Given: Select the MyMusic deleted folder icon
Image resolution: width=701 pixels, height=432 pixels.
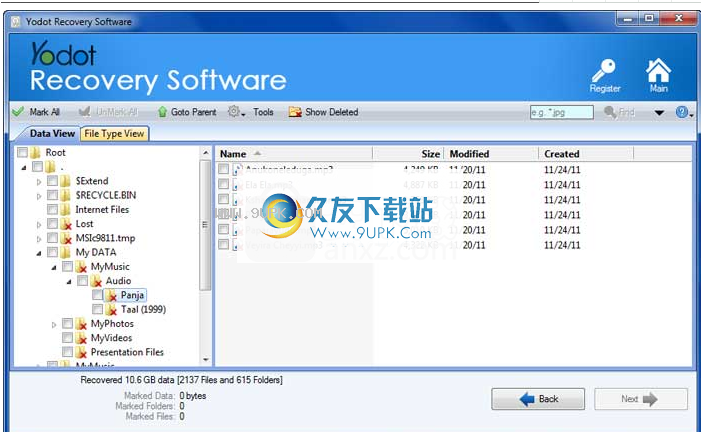Looking at the screenshot, I should pos(81,267).
